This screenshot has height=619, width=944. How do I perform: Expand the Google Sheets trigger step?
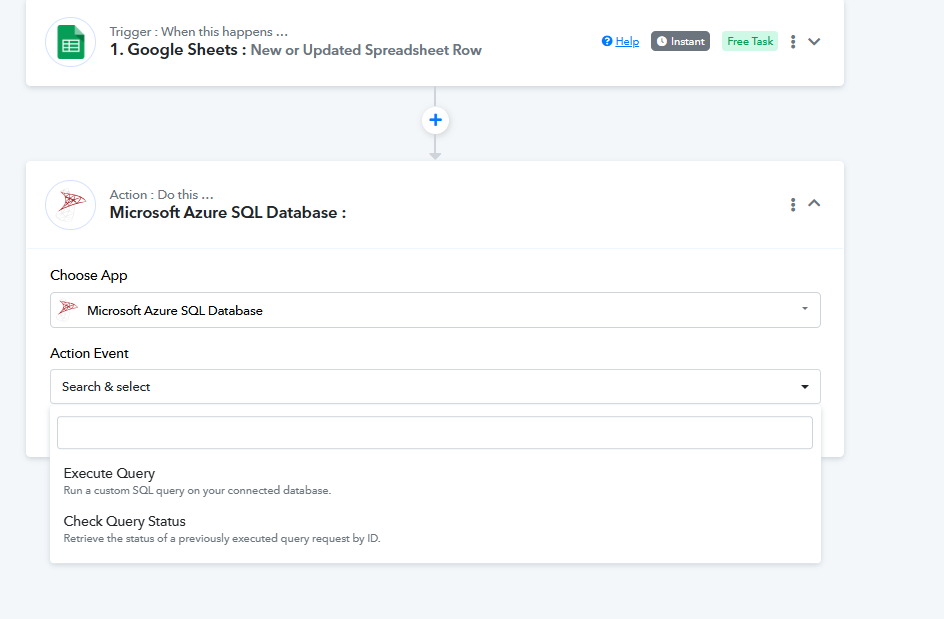(x=814, y=42)
